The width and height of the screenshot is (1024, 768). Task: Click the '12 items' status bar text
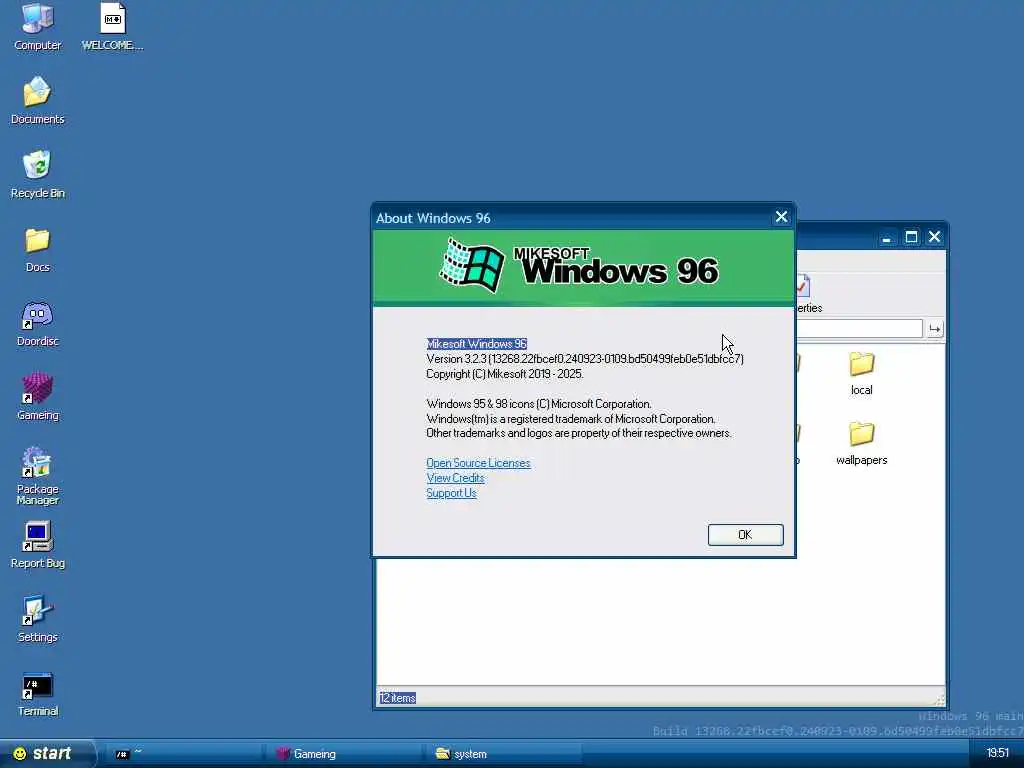(397, 698)
